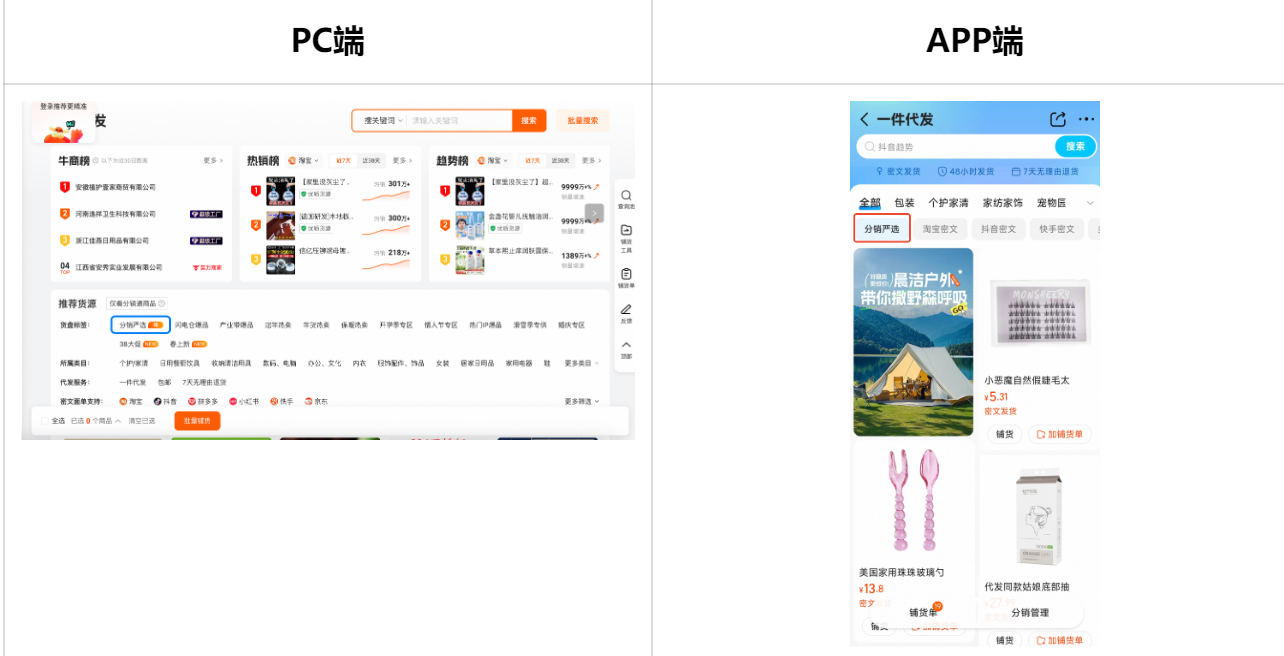Image resolution: width=1284 pixels, height=656 pixels.
Task: Open 铺货单 in the APP bottom bar
Action: pos(923,612)
